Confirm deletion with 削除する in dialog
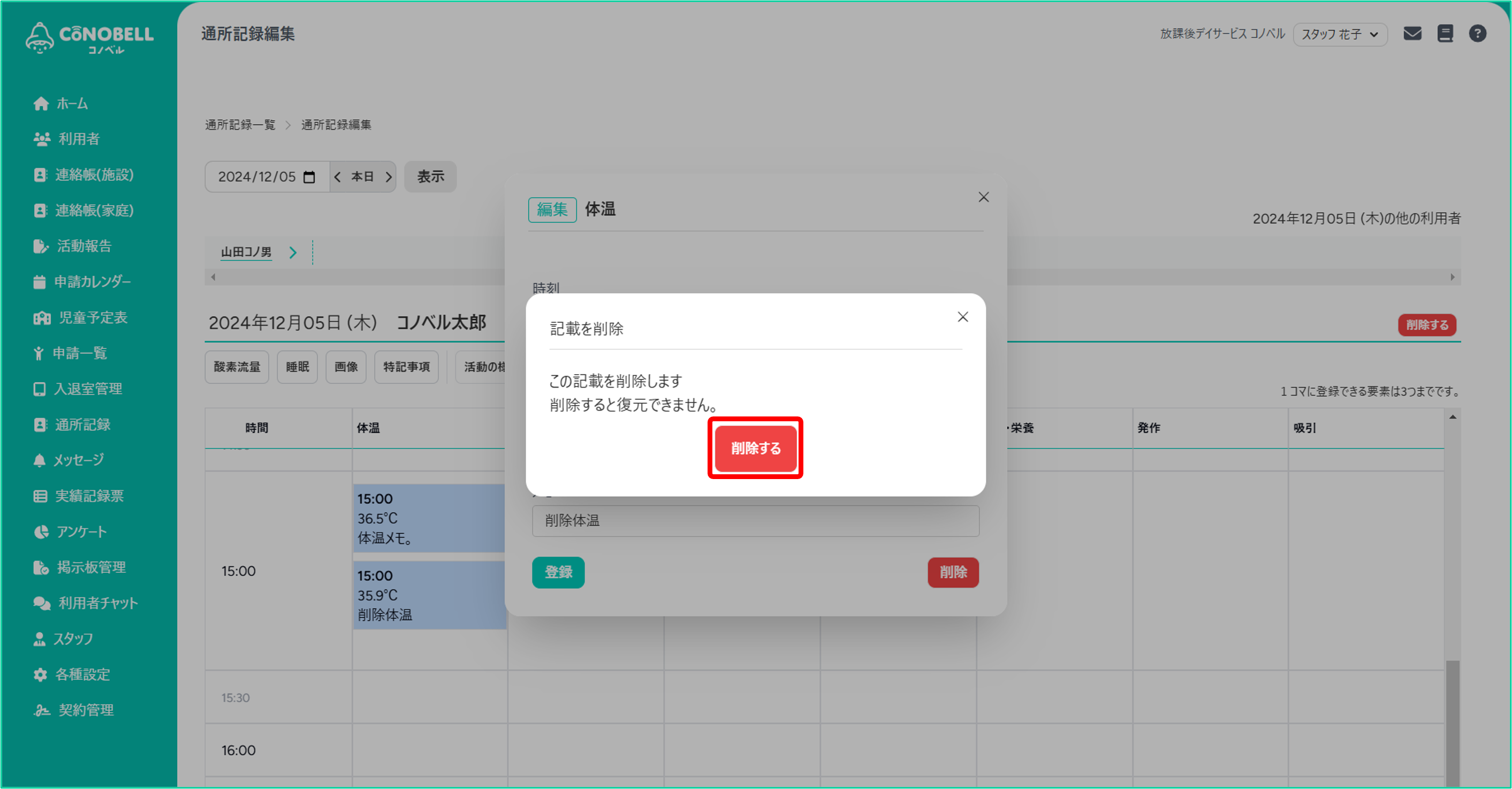This screenshot has width=1512, height=789. [755, 448]
